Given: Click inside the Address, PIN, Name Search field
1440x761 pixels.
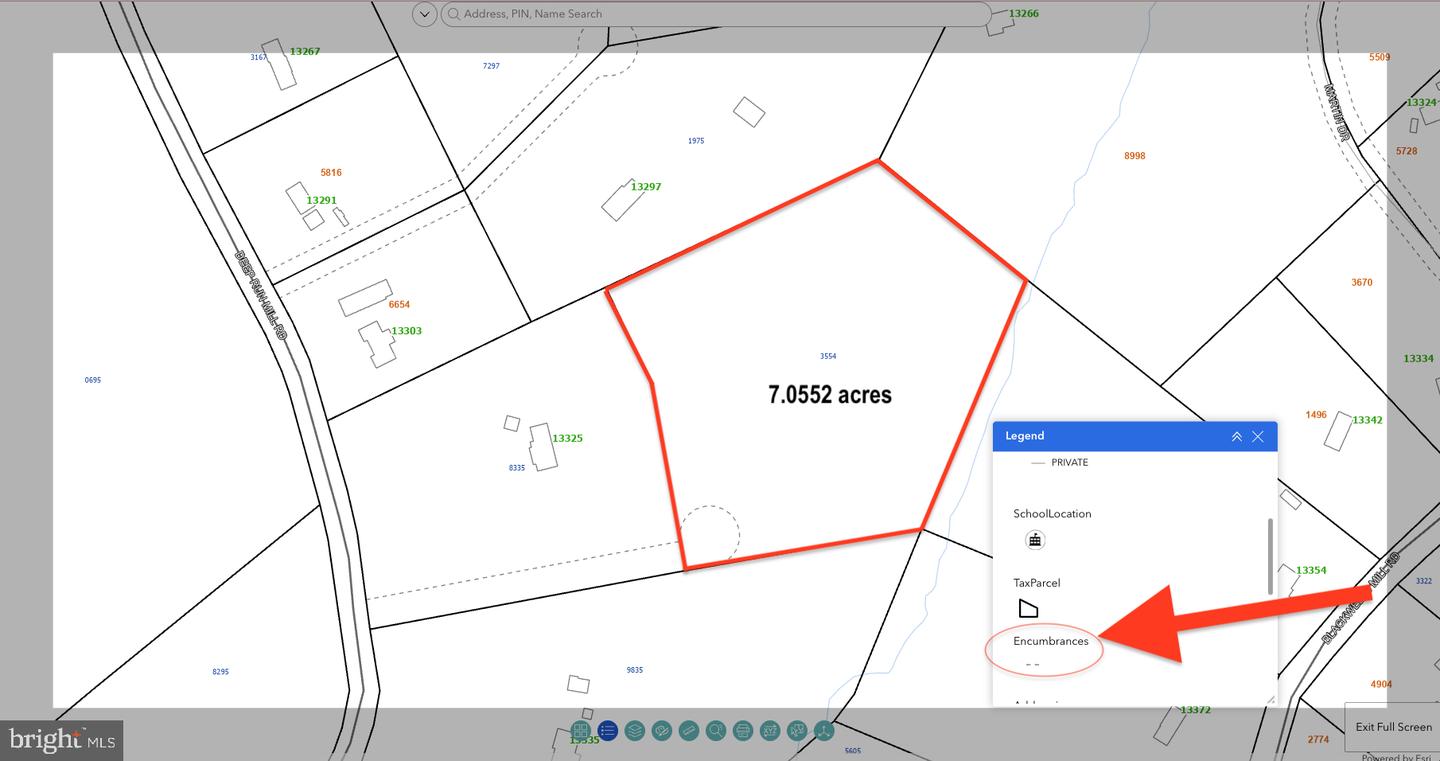Looking at the screenshot, I should [x=700, y=13].
